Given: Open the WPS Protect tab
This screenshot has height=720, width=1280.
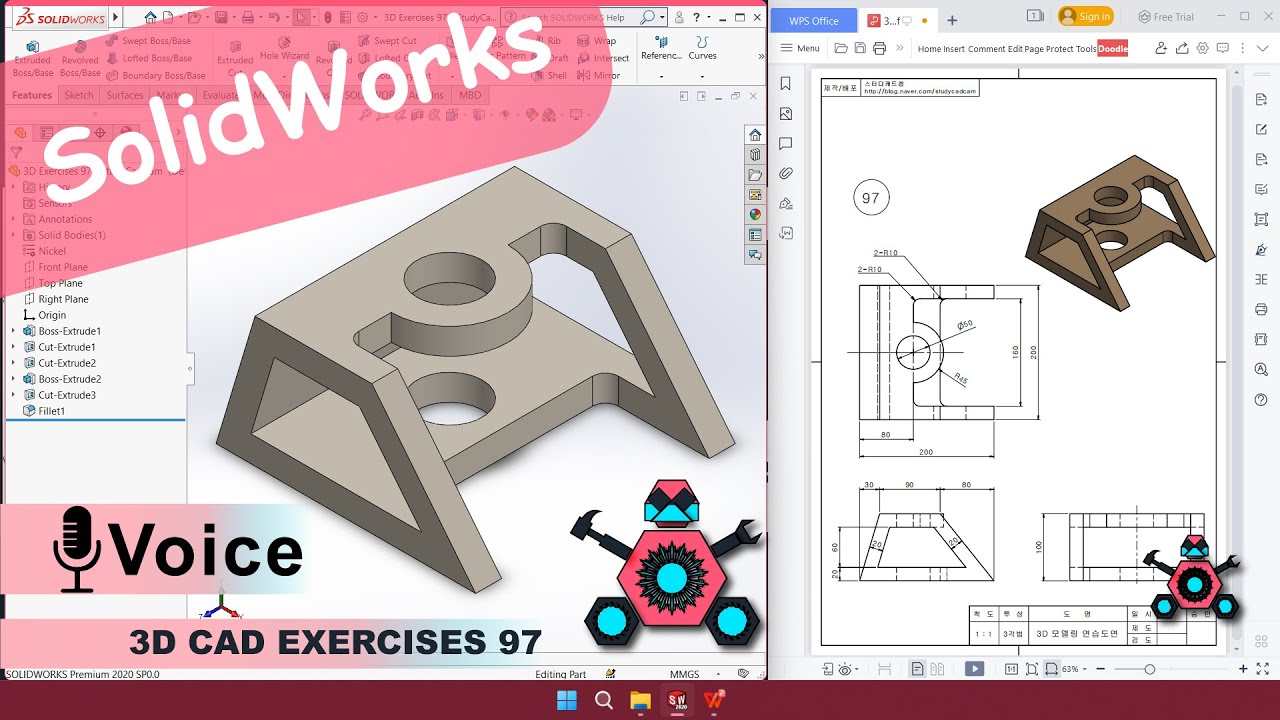Looking at the screenshot, I should (1059, 48).
